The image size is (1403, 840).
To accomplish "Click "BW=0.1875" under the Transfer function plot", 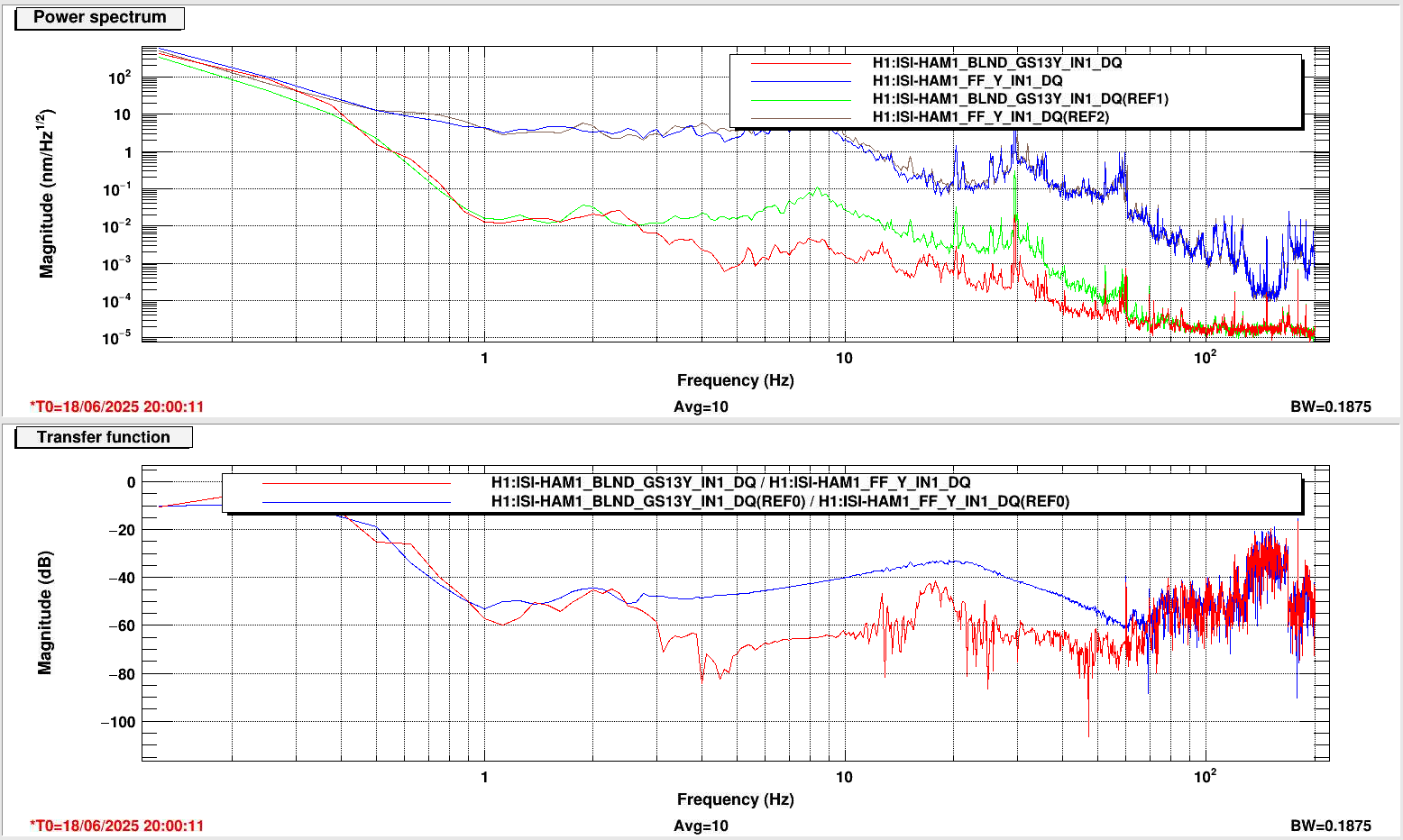I will [x=1331, y=826].
